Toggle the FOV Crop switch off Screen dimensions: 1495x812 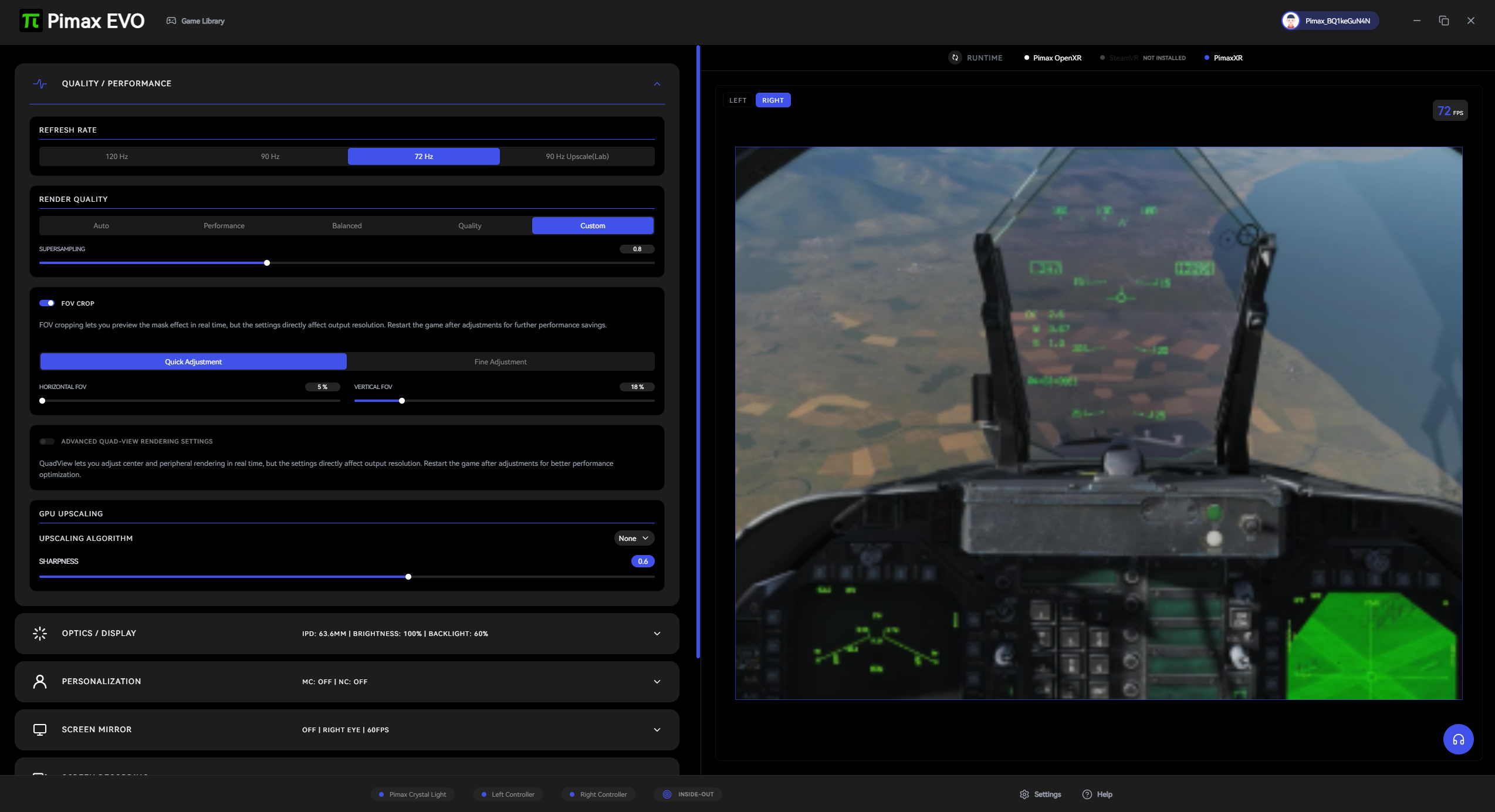(47, 303)
